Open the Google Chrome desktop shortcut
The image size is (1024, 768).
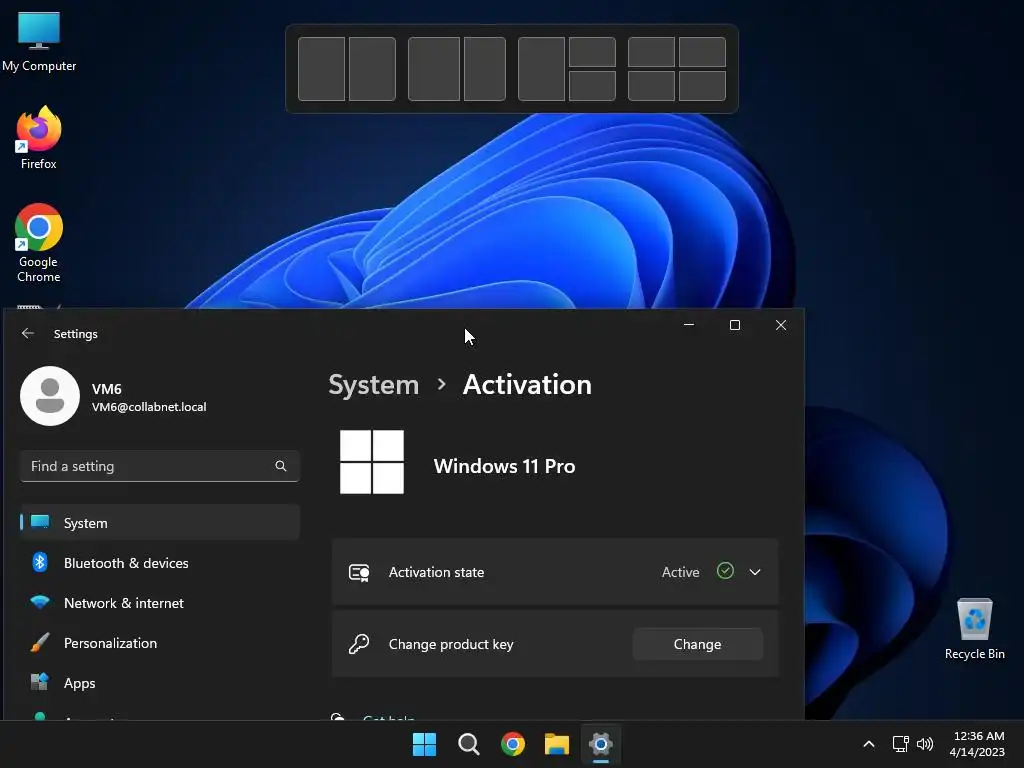(39, 242)
